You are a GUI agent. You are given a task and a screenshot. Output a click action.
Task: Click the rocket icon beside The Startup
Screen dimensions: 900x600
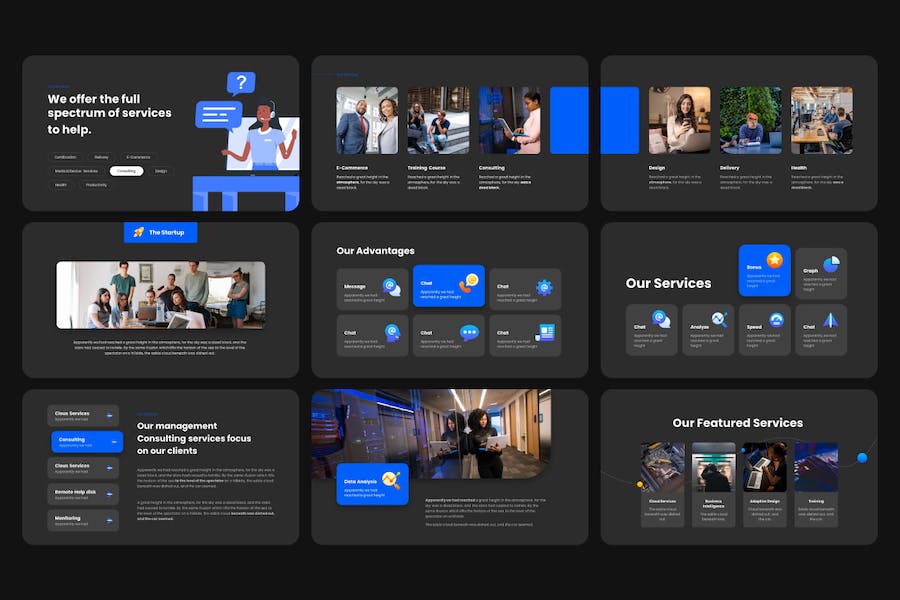coord(139,232)
